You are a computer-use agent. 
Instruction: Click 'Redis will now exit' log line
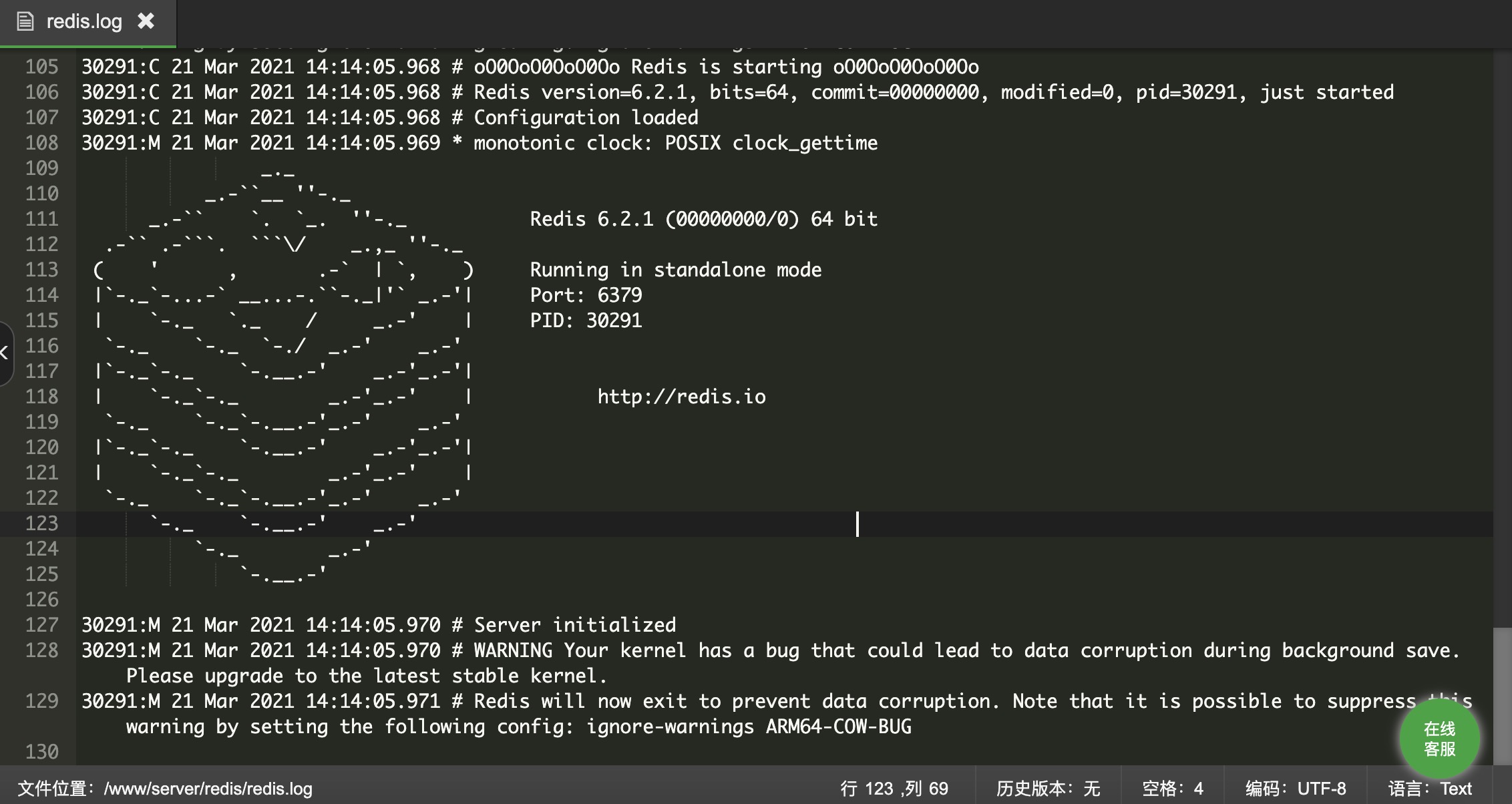click(x=777, y=701)
